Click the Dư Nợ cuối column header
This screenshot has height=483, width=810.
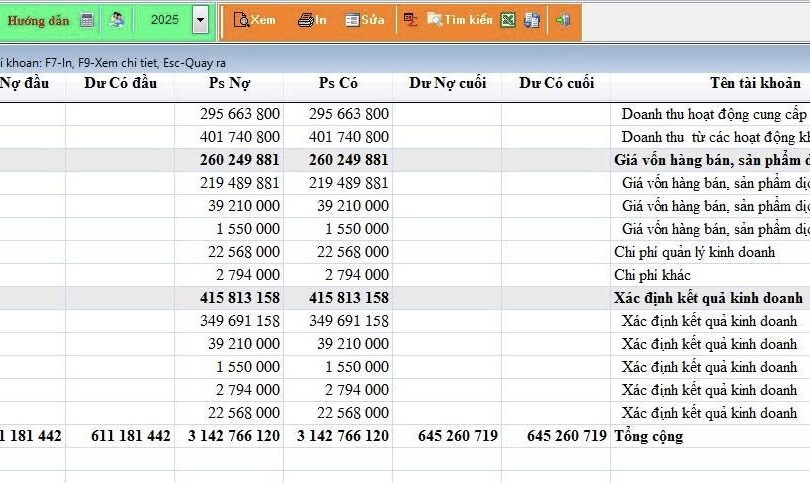pyautogui.click(x=447, y=83)
